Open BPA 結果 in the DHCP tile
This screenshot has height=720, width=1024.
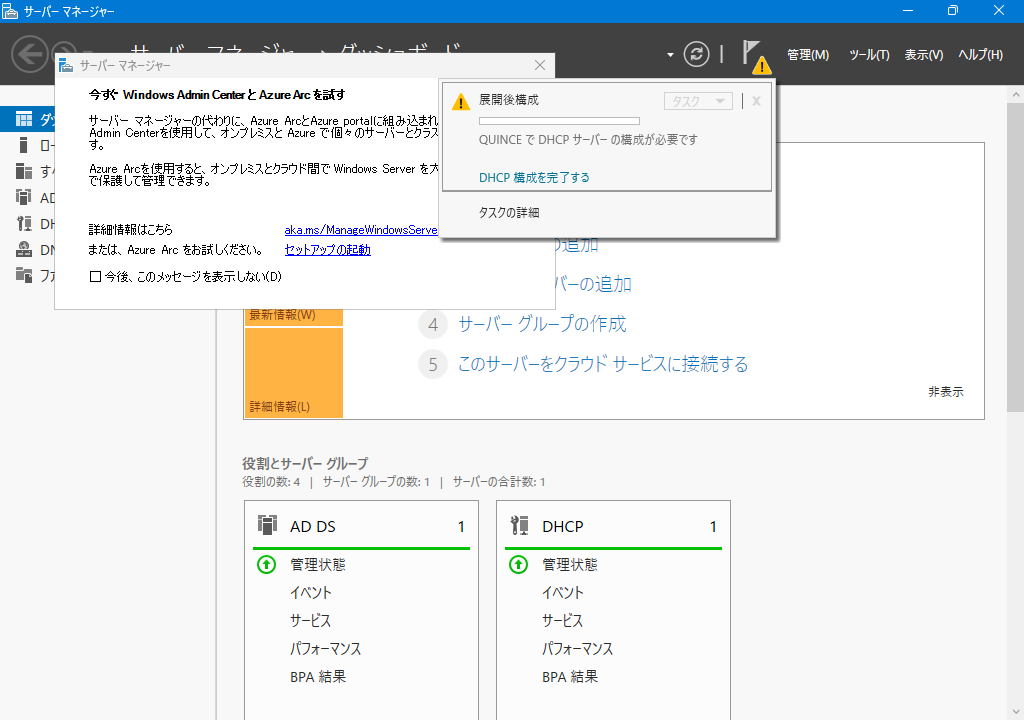pyautogui.click(x=570, y=677)
